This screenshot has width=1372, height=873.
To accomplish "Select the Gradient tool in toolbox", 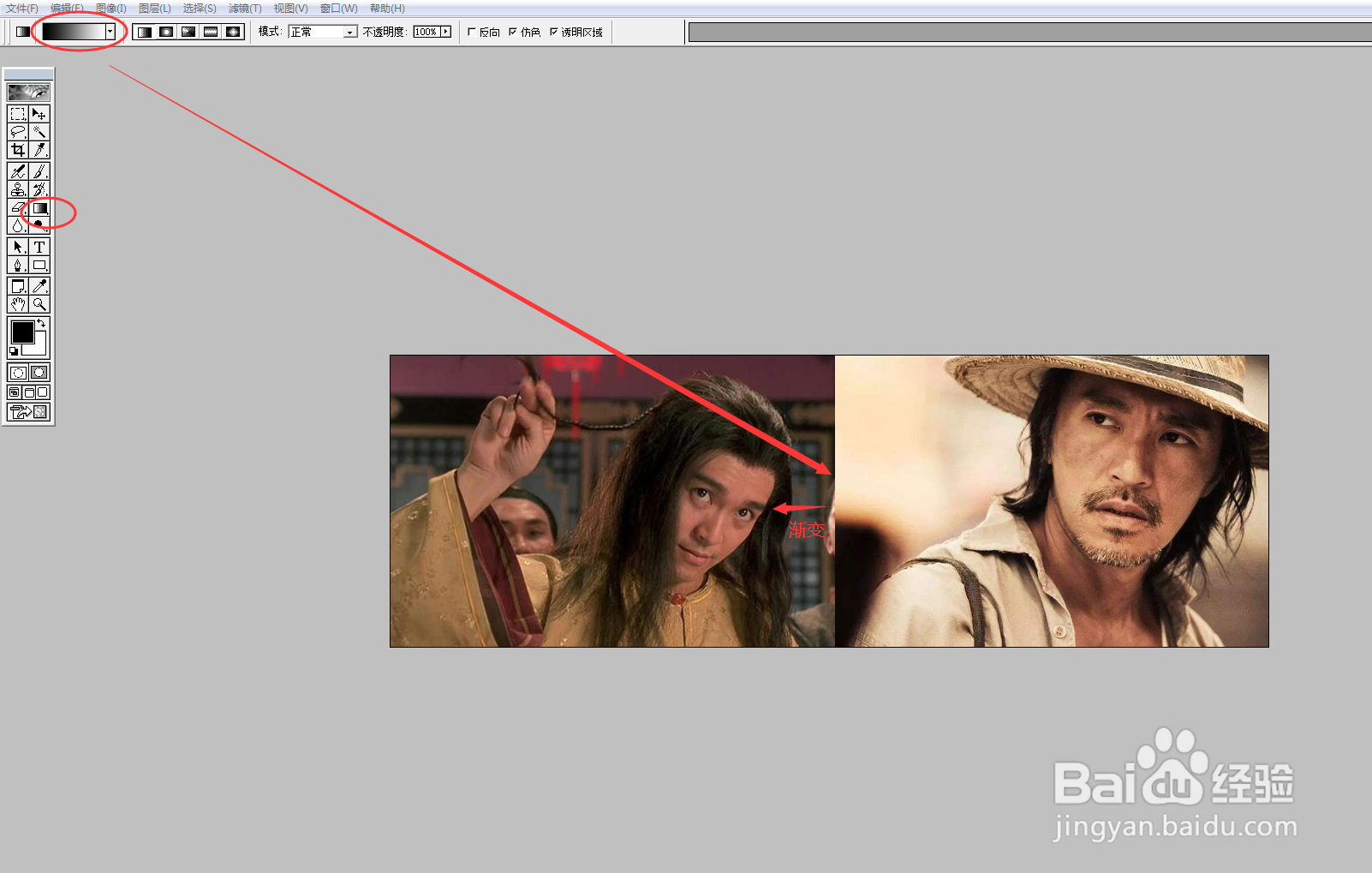I will pos(39,207).
